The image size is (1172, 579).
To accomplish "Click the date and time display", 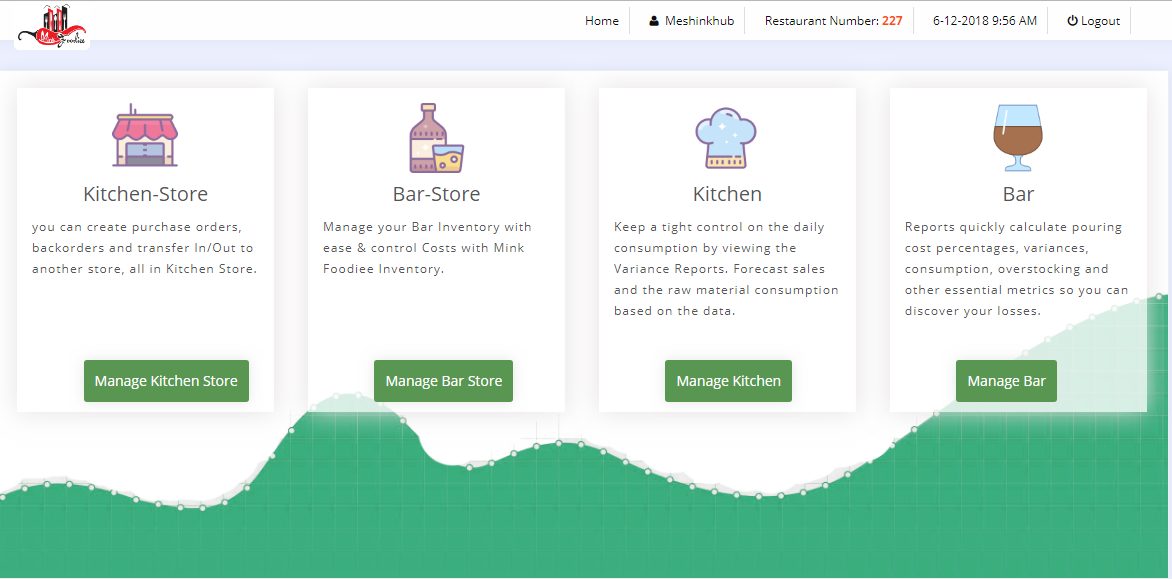I will [984, 21].
